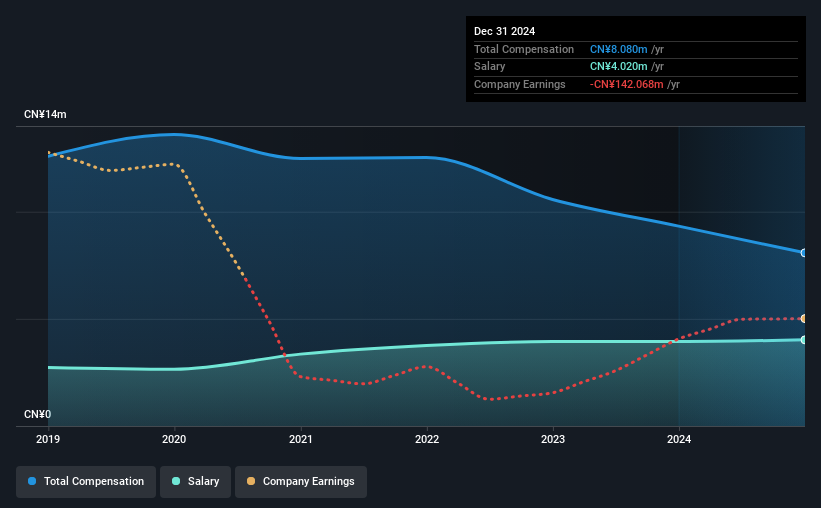Select the 2021 x-axis label

301,439
